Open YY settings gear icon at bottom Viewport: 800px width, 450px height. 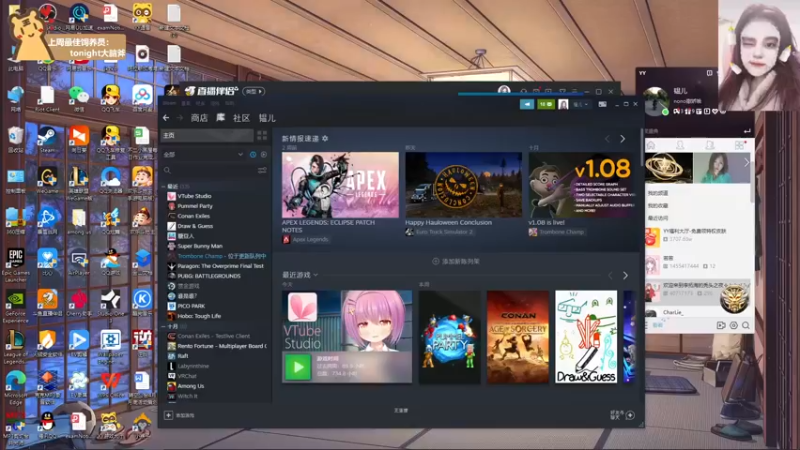[734, 325]
